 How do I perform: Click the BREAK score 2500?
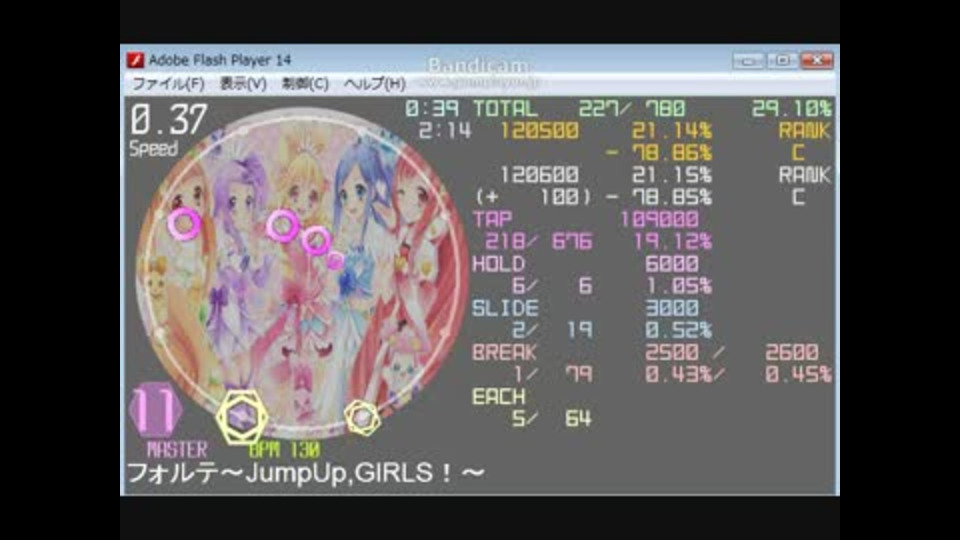point(672,353)
